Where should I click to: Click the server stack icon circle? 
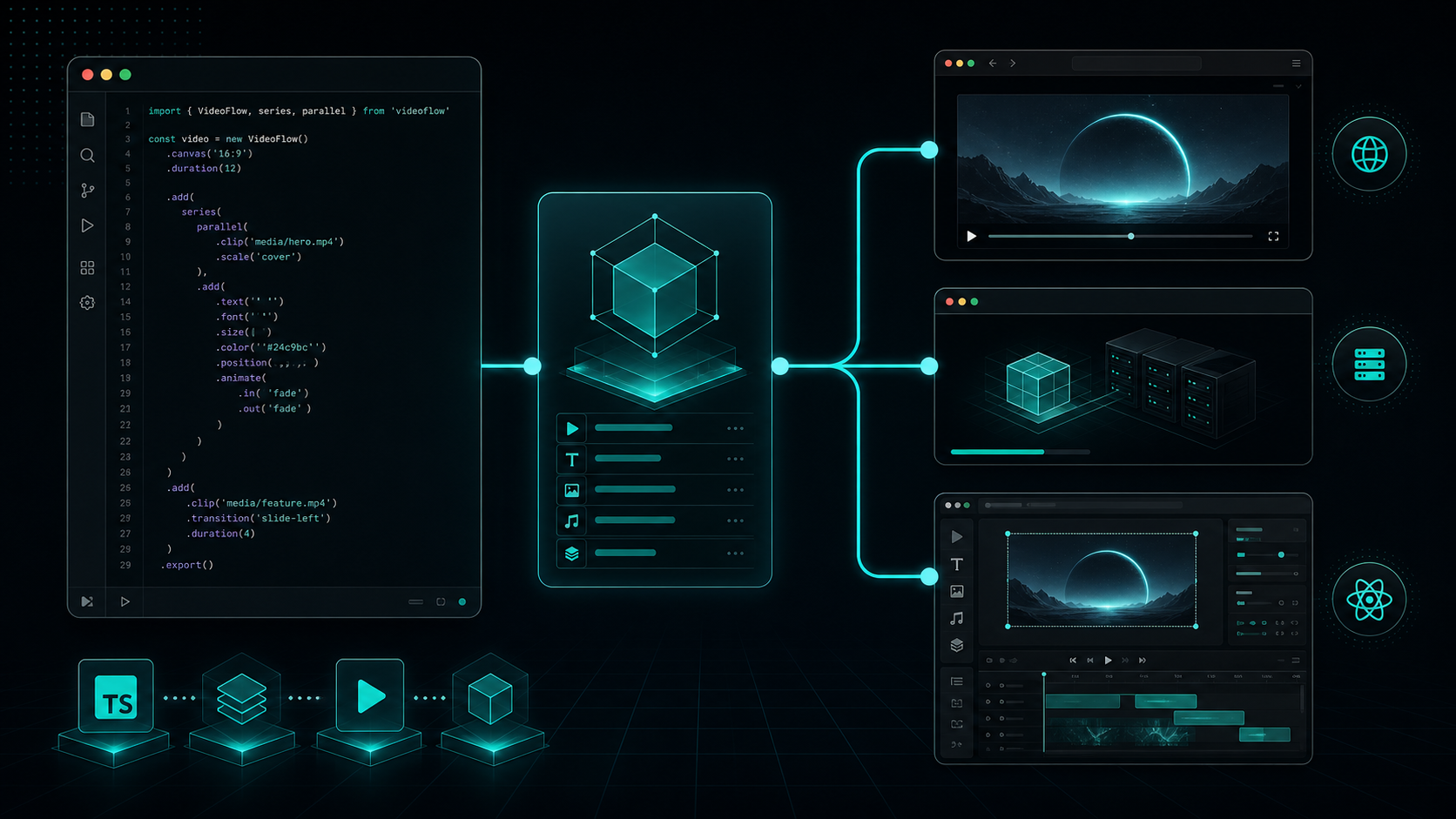click(x=1369, y=364)
